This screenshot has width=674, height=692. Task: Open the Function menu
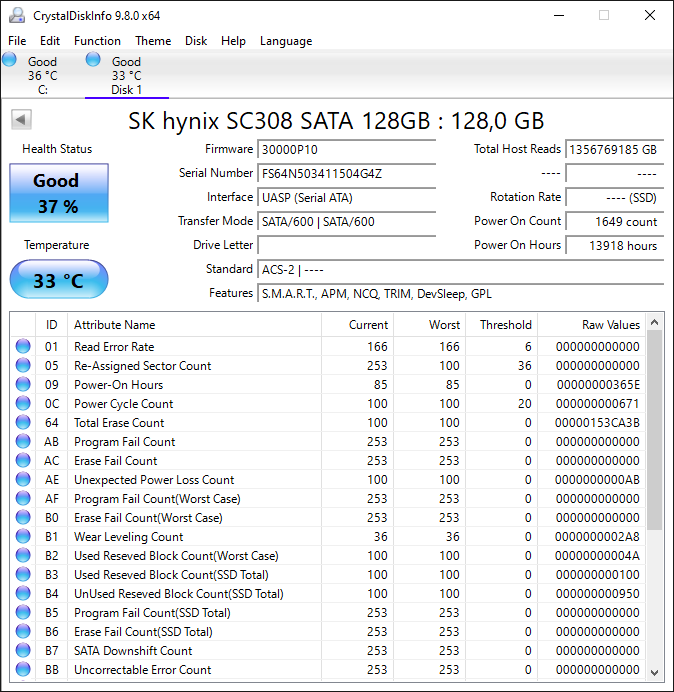[x=97, y=41]
